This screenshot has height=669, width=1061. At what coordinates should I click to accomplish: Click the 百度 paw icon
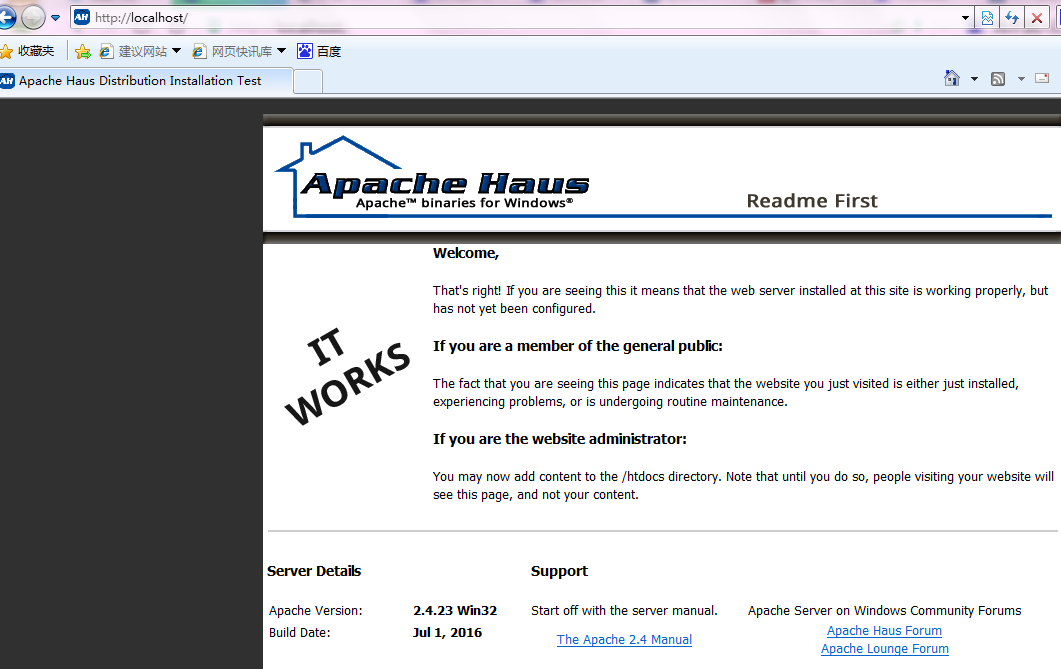coord(305,51)
